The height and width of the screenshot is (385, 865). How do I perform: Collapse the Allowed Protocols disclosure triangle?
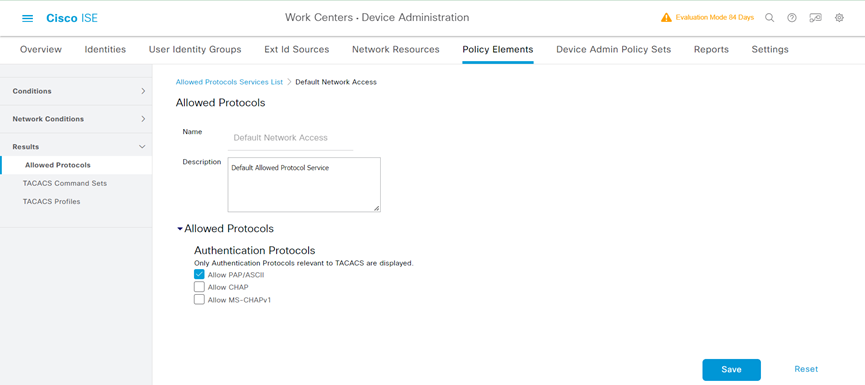[x=179, y=228]
